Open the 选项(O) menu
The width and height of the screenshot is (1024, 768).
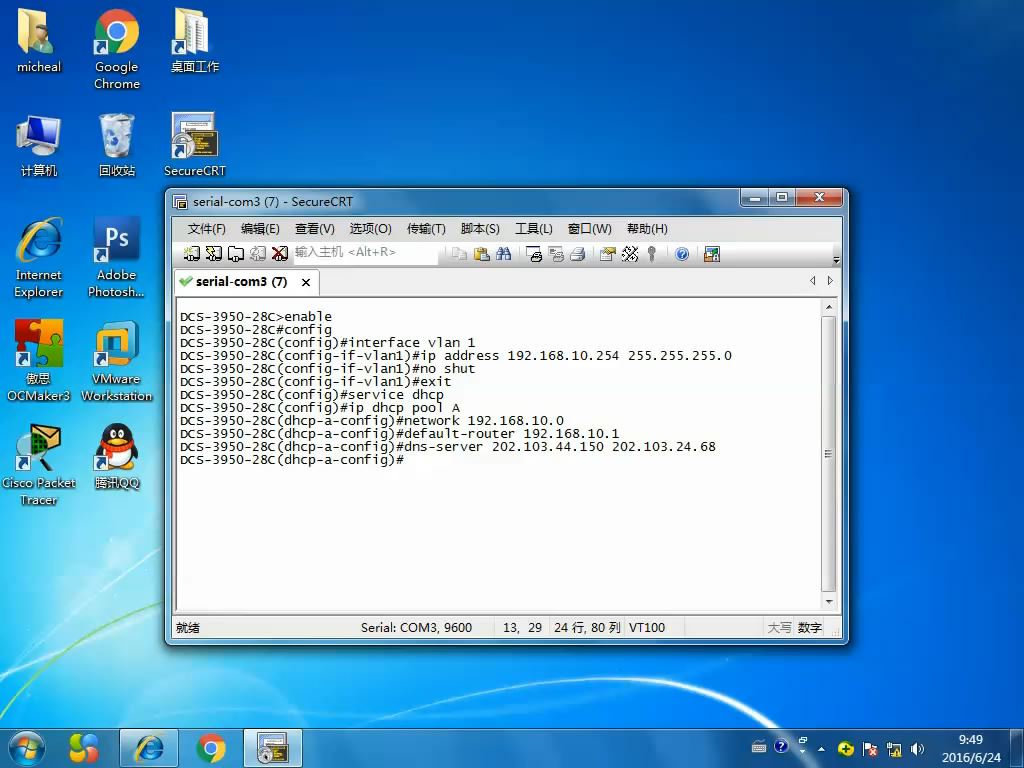[370, 229]
